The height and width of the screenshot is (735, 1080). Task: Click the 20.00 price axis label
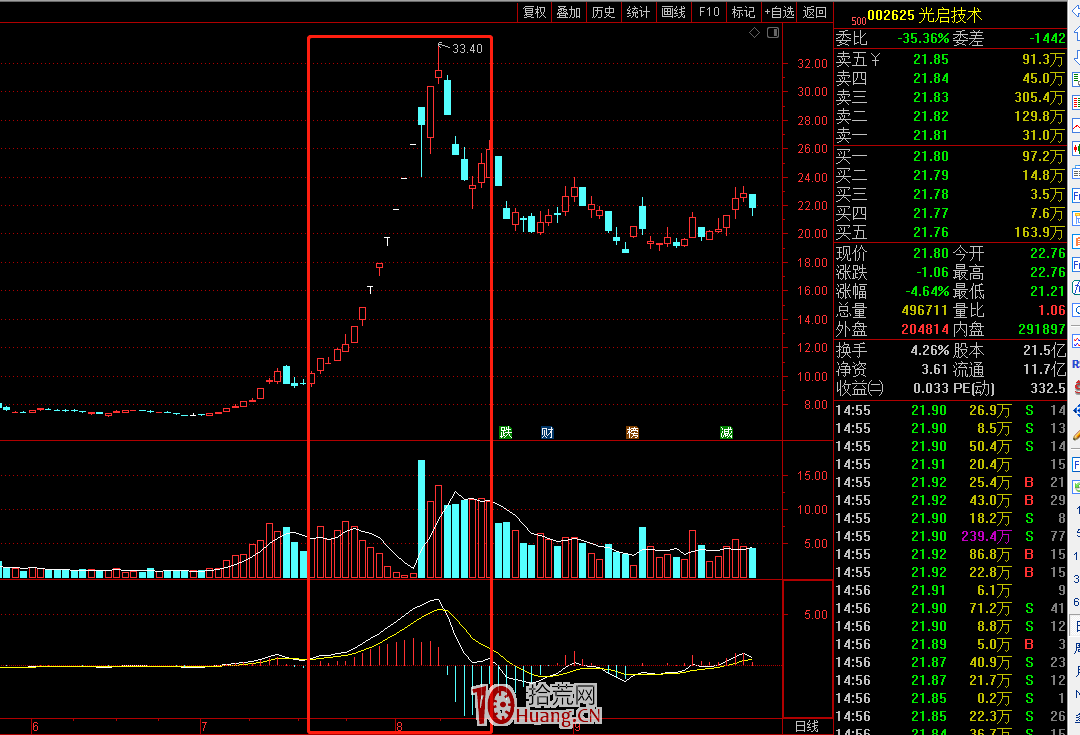click(x=812, y=234)
